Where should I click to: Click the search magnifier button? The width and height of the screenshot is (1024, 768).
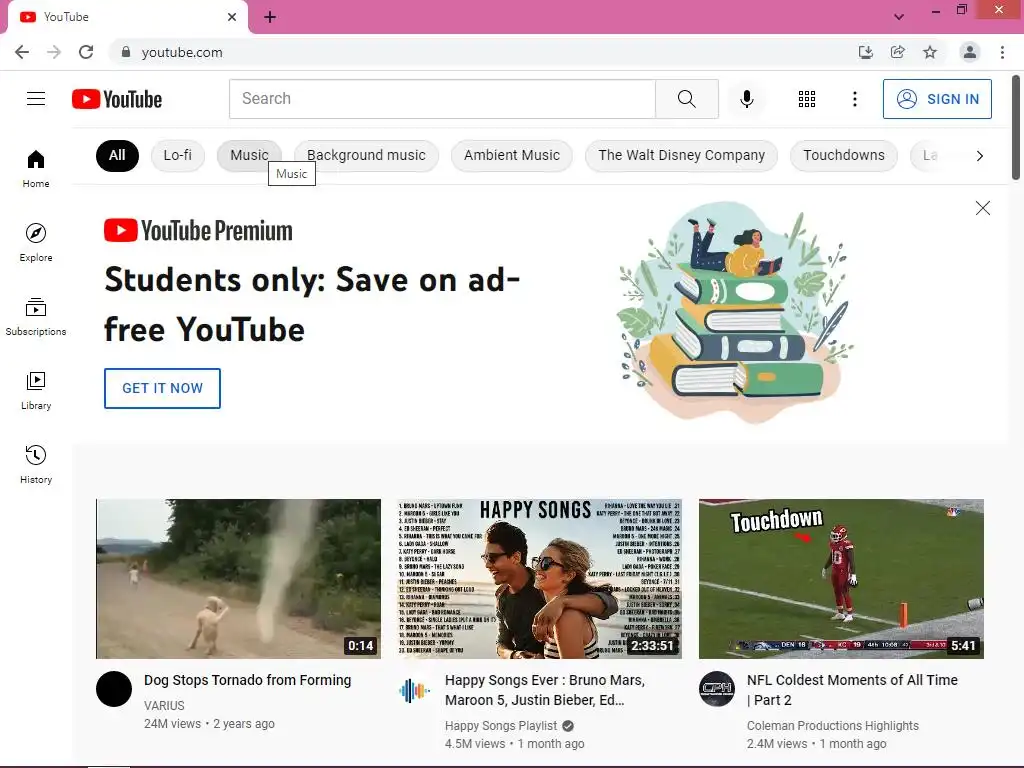click(x=686, y=99)
